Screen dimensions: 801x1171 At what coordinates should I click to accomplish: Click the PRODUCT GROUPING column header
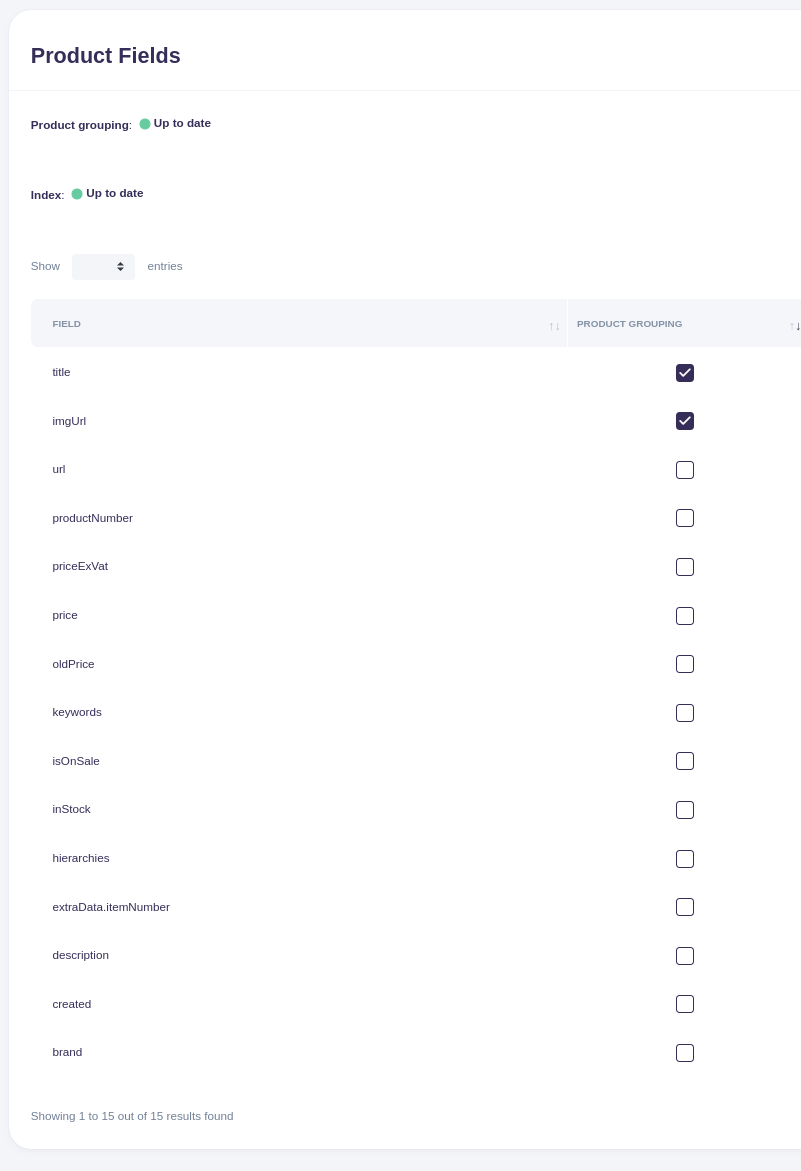click(629, 324)
